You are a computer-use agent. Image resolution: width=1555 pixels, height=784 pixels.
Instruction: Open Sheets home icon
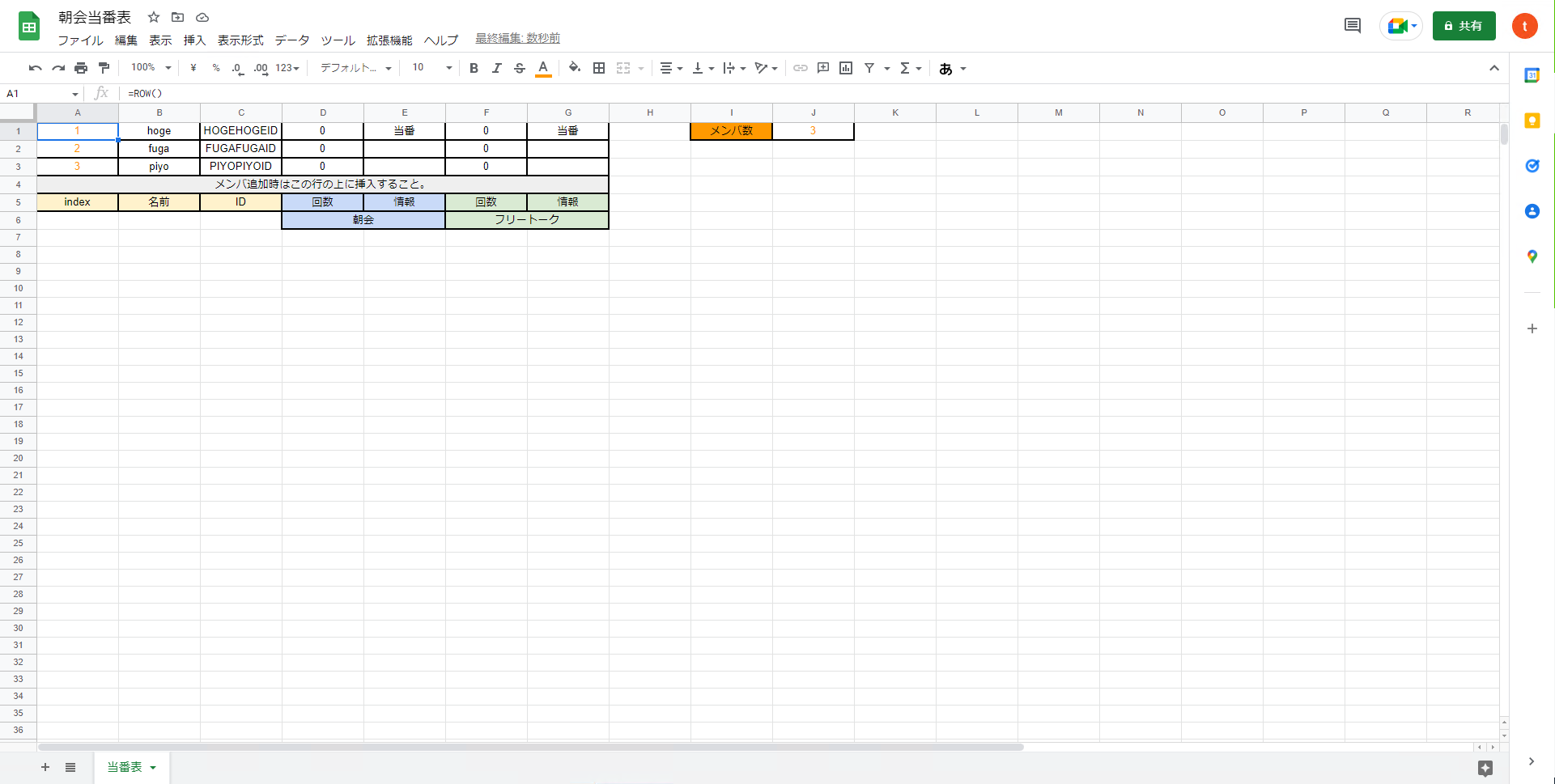click(x=29, y=27)
